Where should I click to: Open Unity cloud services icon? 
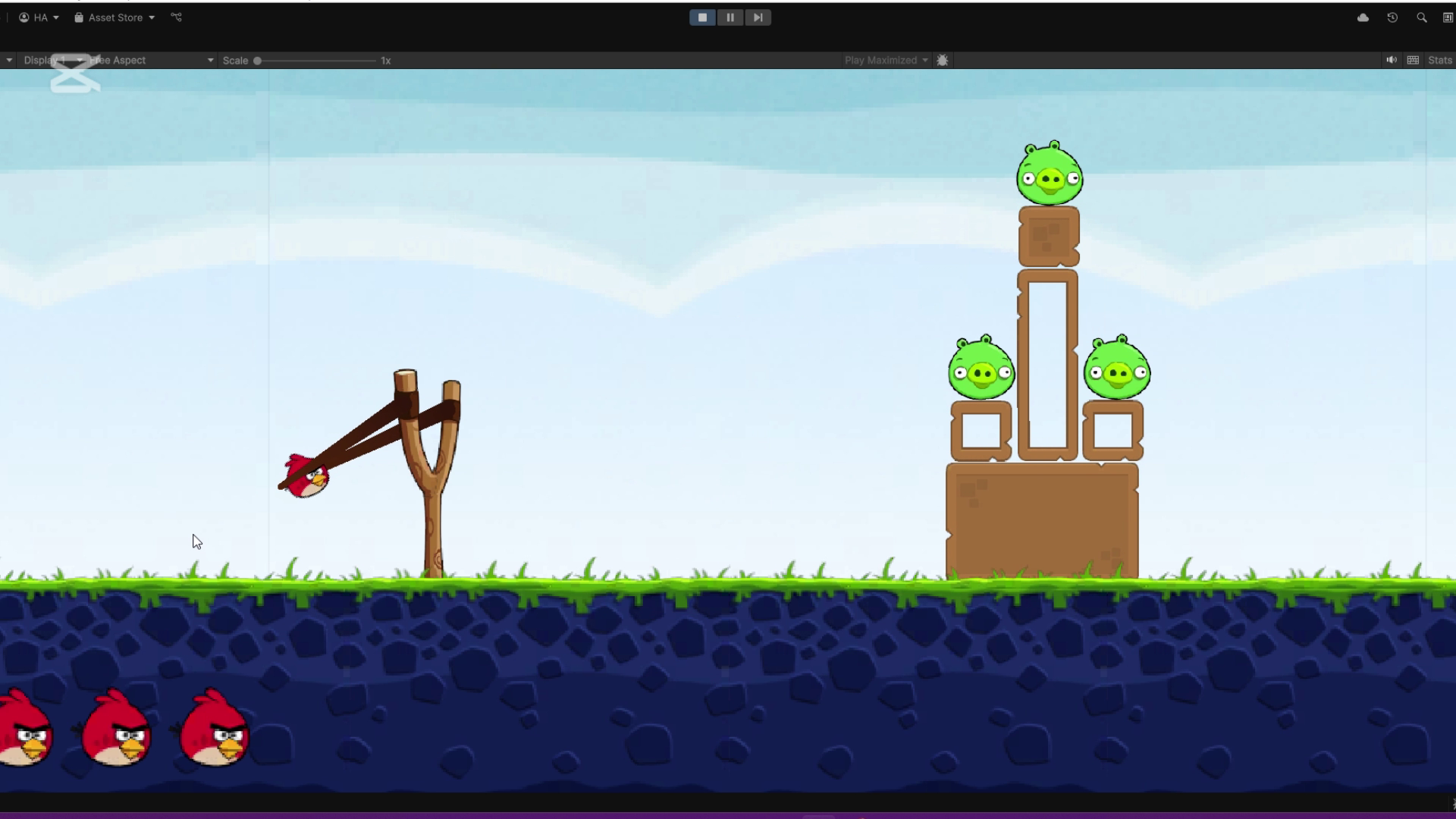[1363, 17]
